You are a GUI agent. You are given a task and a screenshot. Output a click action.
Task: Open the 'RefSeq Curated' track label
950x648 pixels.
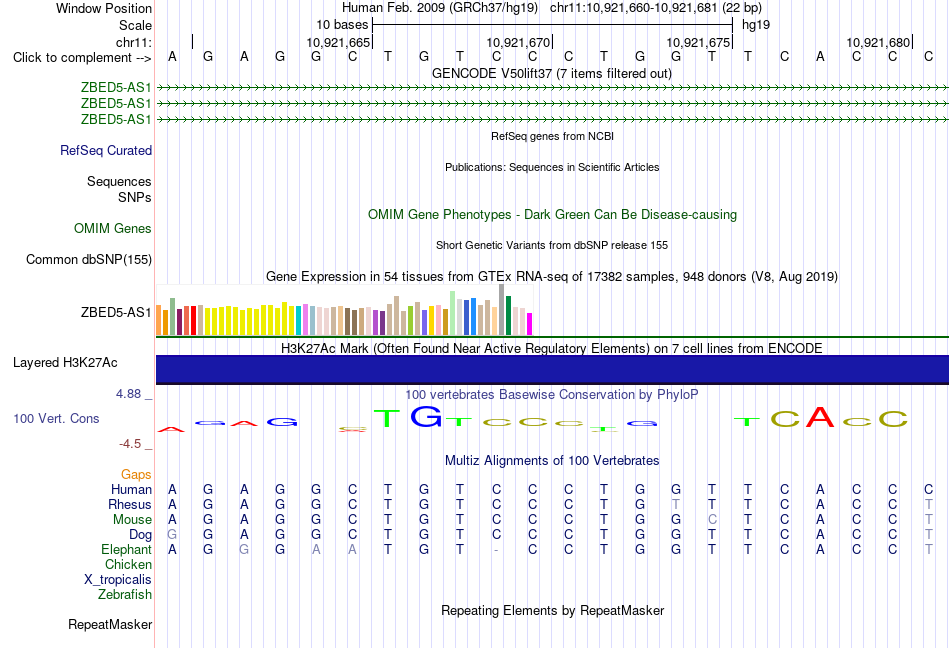click(x=106, y=150)
